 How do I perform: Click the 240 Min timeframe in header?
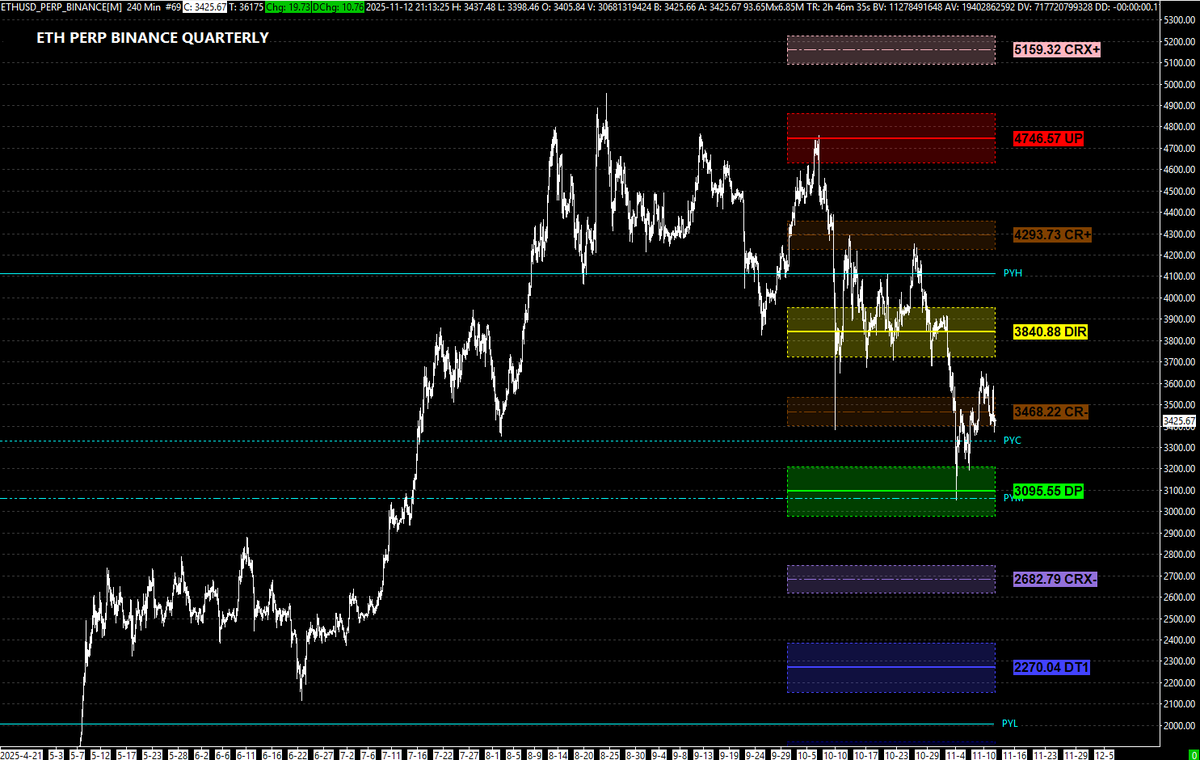coord(146,6)
